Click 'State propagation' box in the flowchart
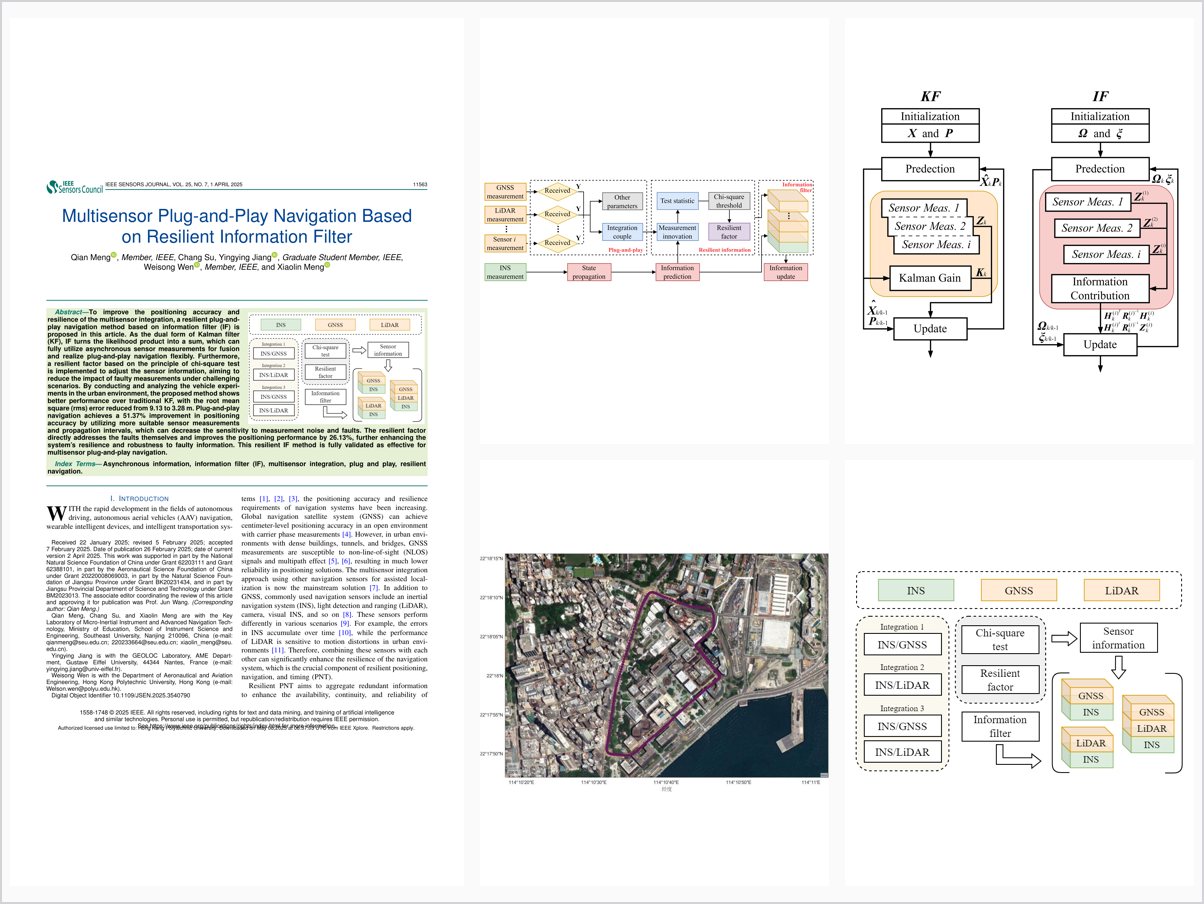The width and height of the screenshot is (1204, 904). (x=589, y=271)
